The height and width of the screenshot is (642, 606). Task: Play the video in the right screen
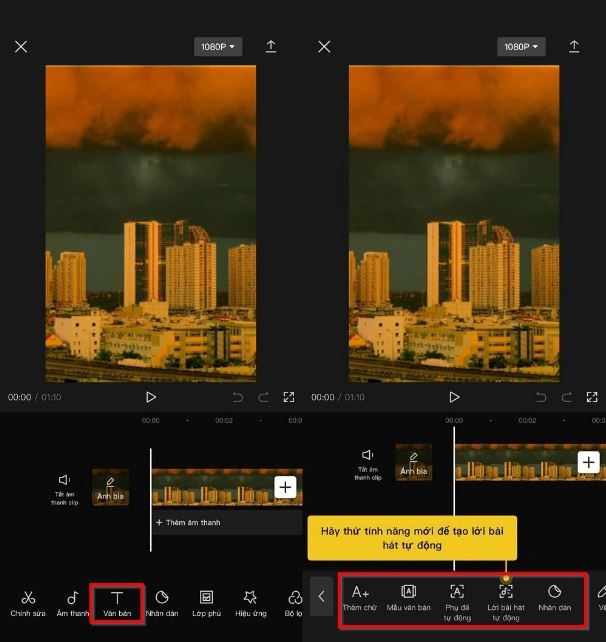click(x=454, y=397)
